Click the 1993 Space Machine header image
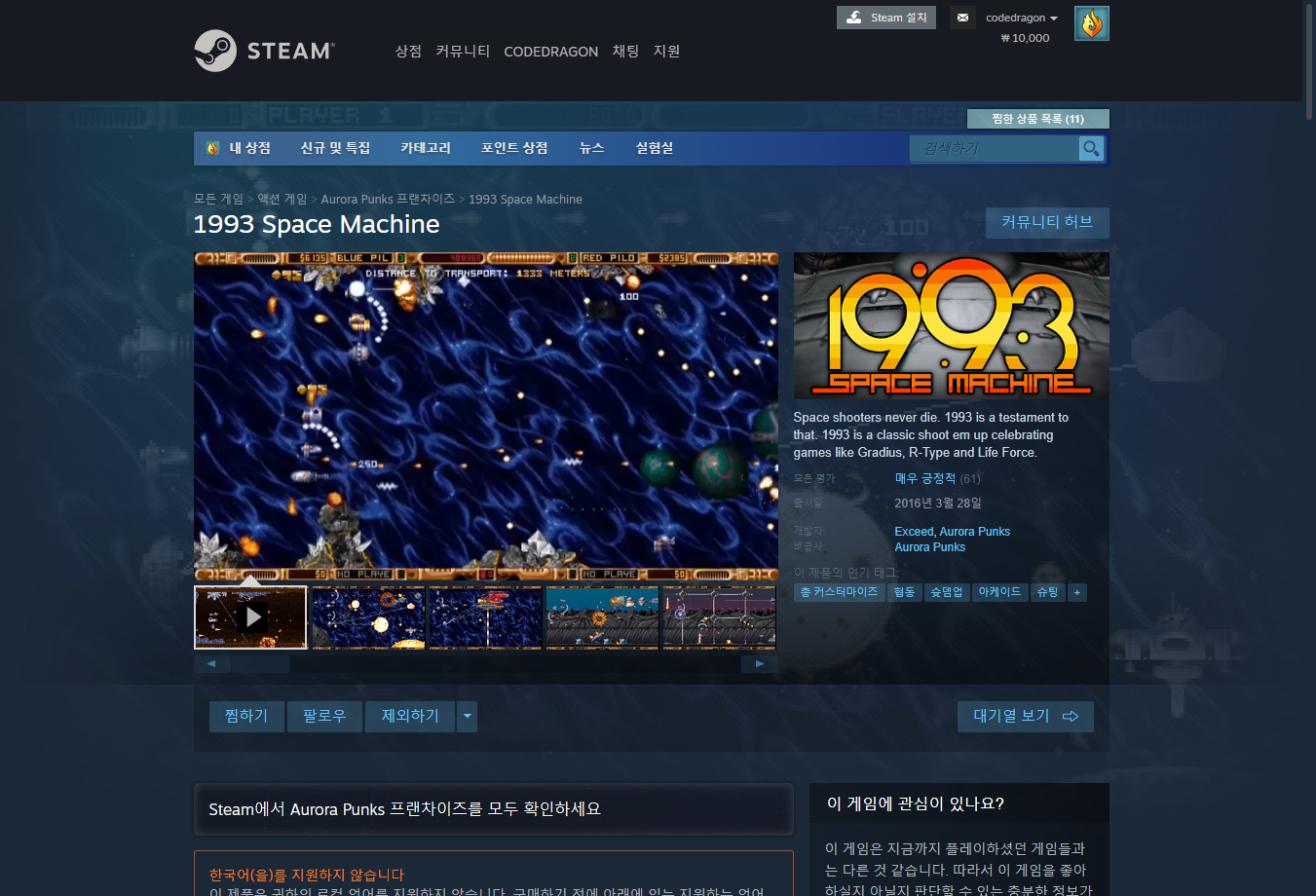This screenshot has height=896, width=1316. [x=952, y=326]
